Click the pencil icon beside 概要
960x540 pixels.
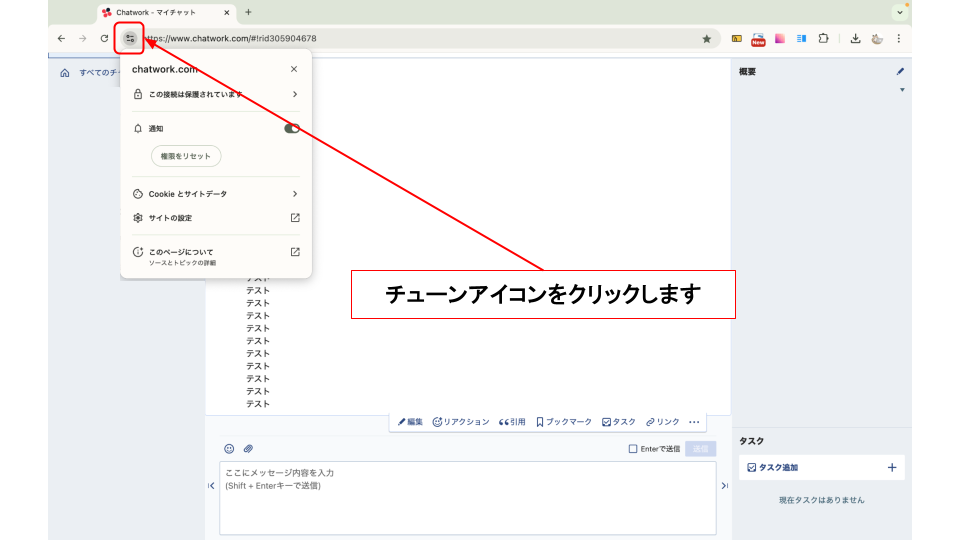click(x=900, y=72)
